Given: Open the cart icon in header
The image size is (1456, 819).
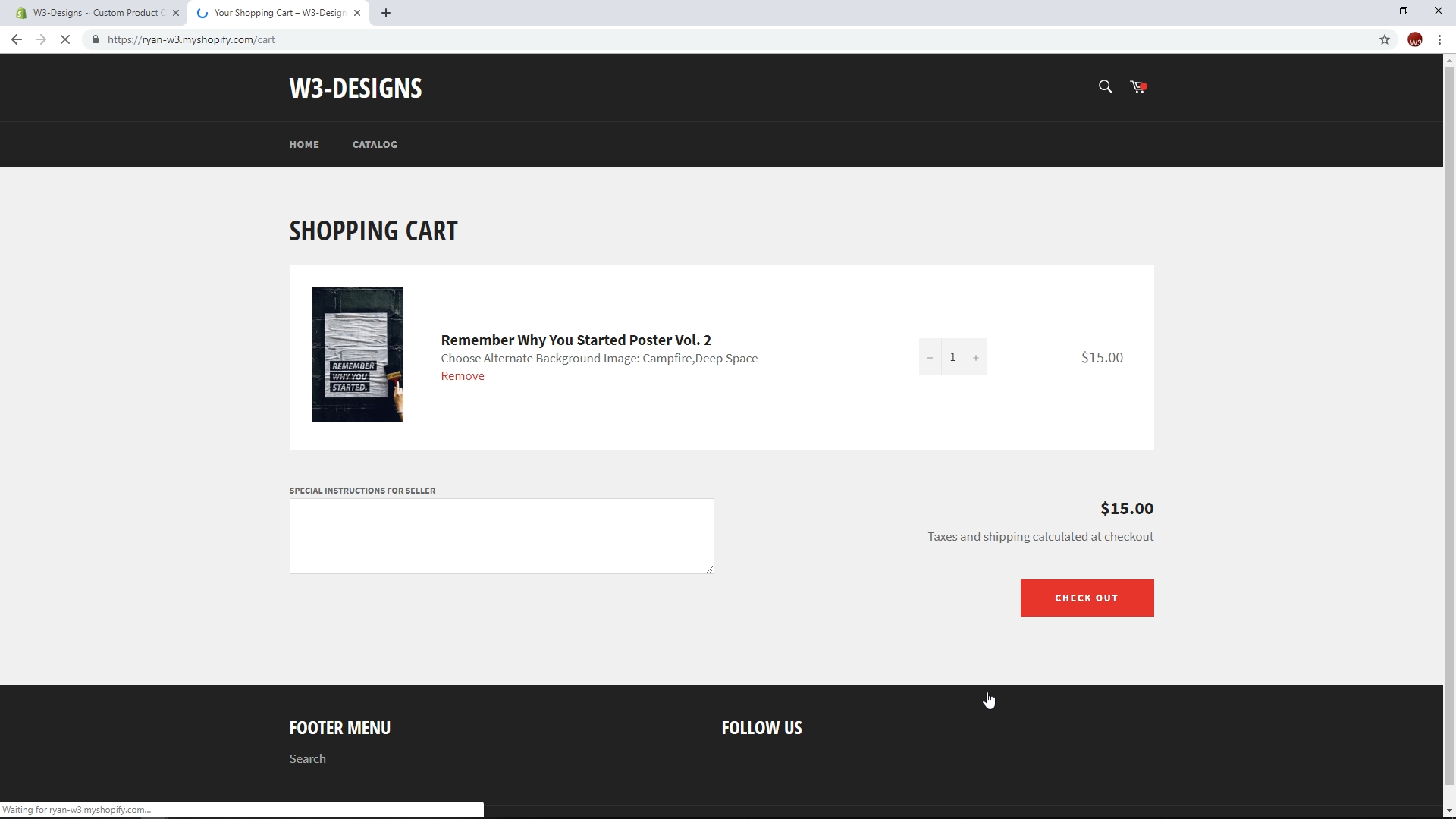Looking at the screenshot, I should (1138, 86).
